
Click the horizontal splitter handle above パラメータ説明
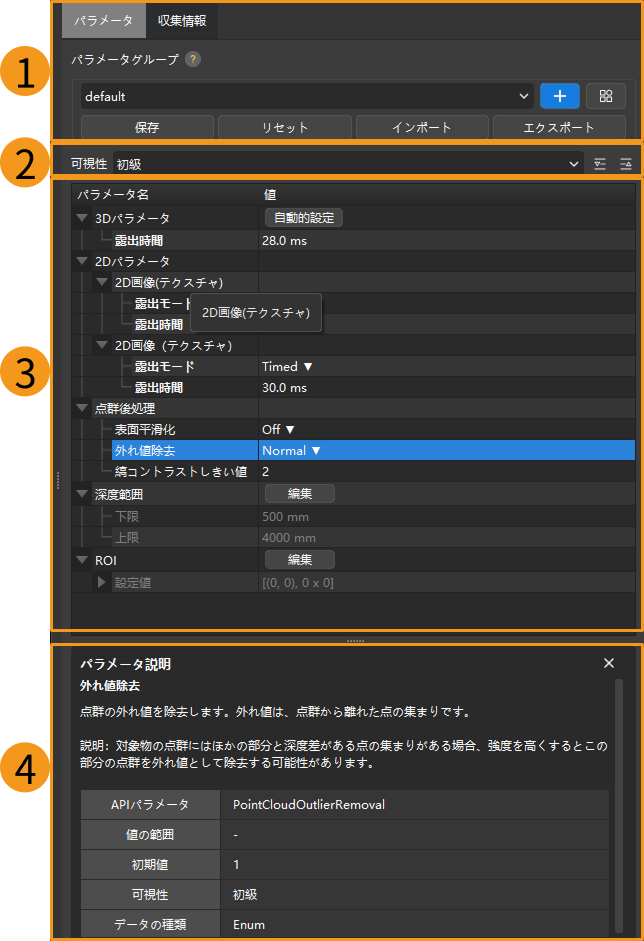pyautogui.click(x=355, y=641)
